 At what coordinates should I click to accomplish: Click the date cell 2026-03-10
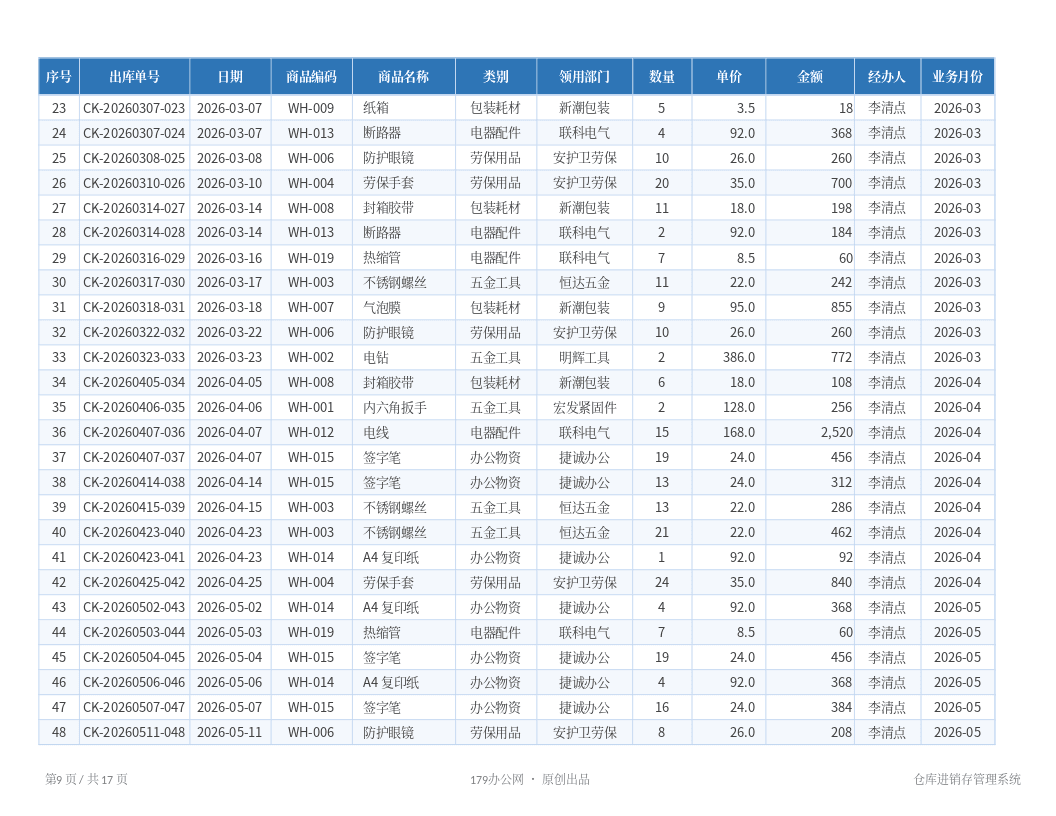pyautogui.click(x=230, y=183)
